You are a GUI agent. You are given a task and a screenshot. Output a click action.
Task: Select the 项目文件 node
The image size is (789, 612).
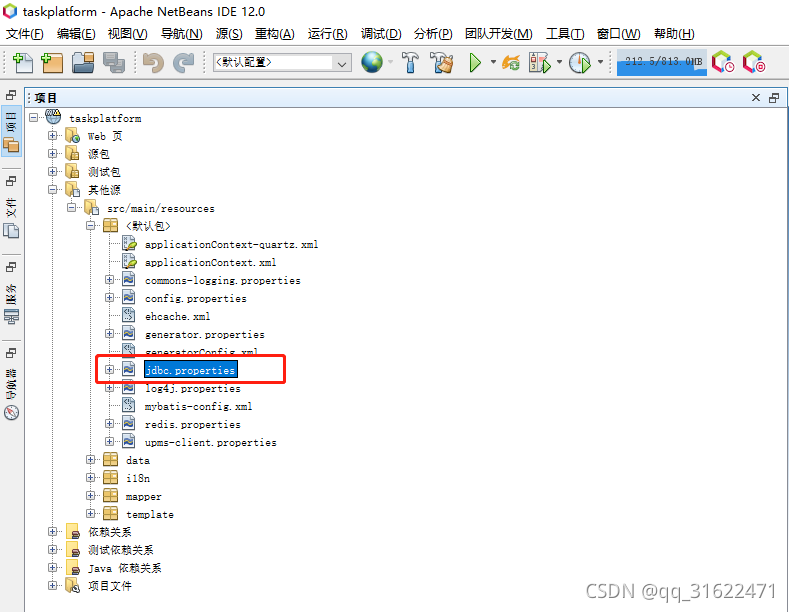(x=110, y=586)
